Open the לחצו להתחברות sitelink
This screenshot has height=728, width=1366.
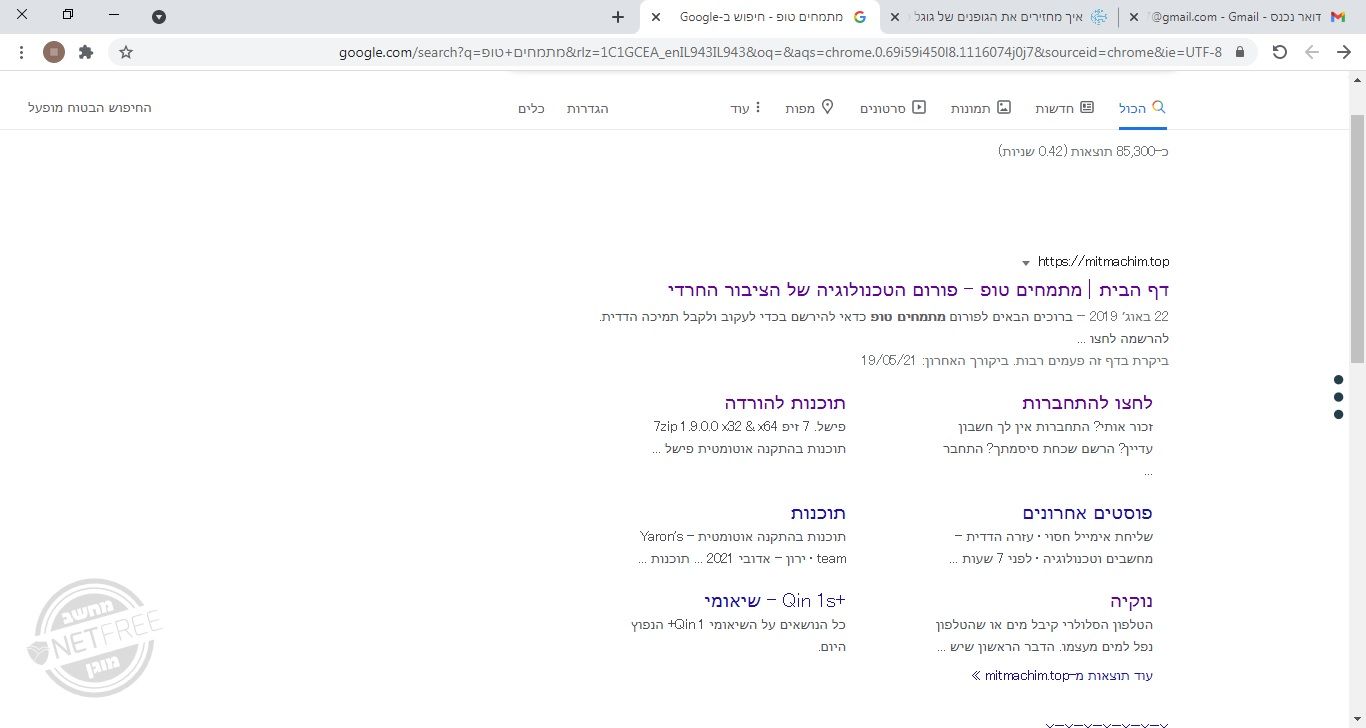1087,403
